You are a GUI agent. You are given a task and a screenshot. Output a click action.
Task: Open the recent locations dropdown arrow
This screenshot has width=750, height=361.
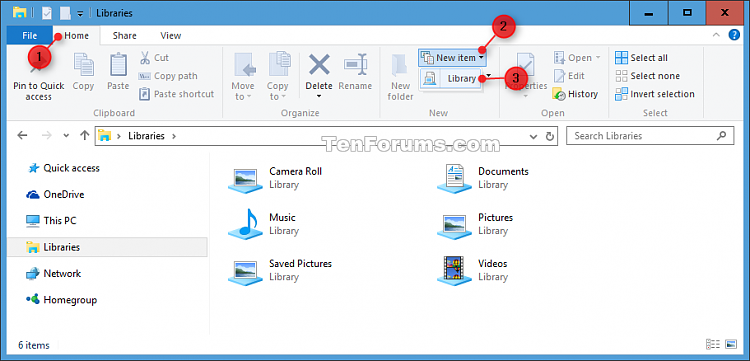[66, 136]
